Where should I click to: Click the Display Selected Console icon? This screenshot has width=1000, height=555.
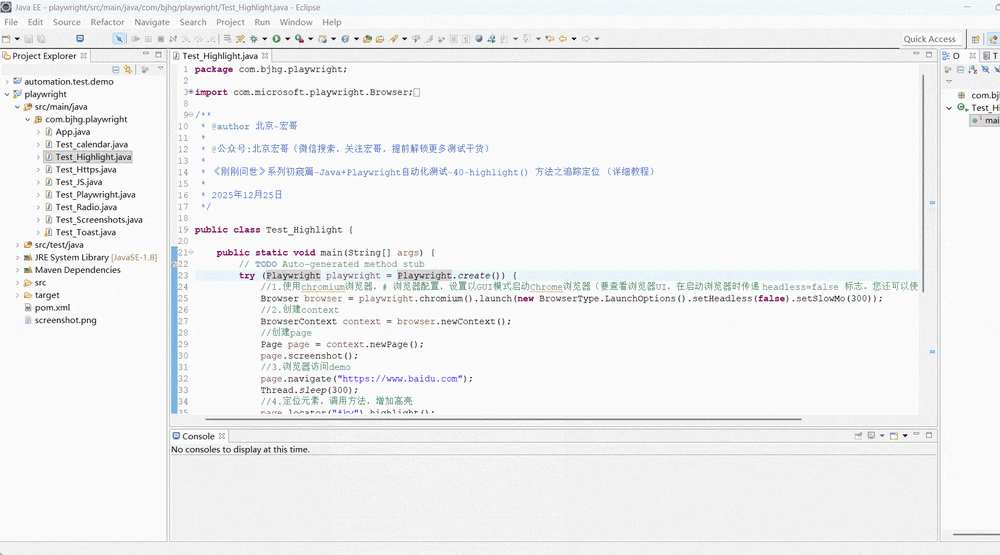tap(871, 435)
